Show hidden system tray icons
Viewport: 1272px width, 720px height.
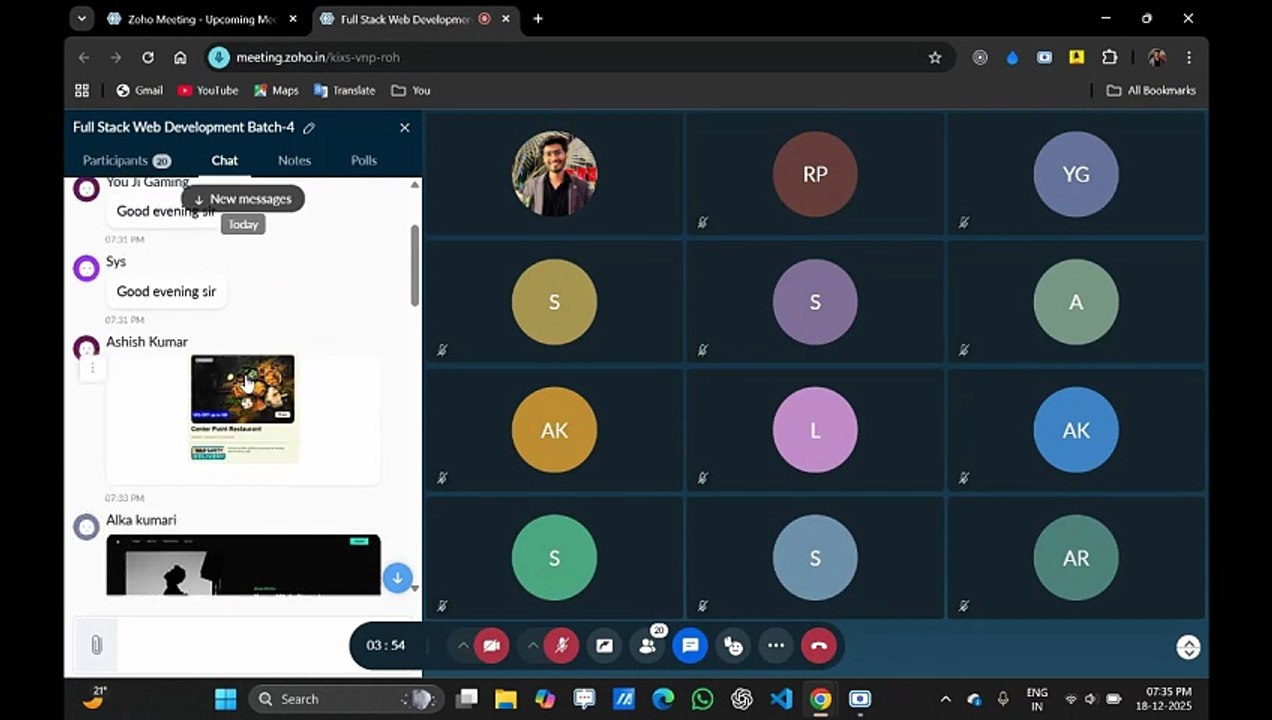(945, 699)
